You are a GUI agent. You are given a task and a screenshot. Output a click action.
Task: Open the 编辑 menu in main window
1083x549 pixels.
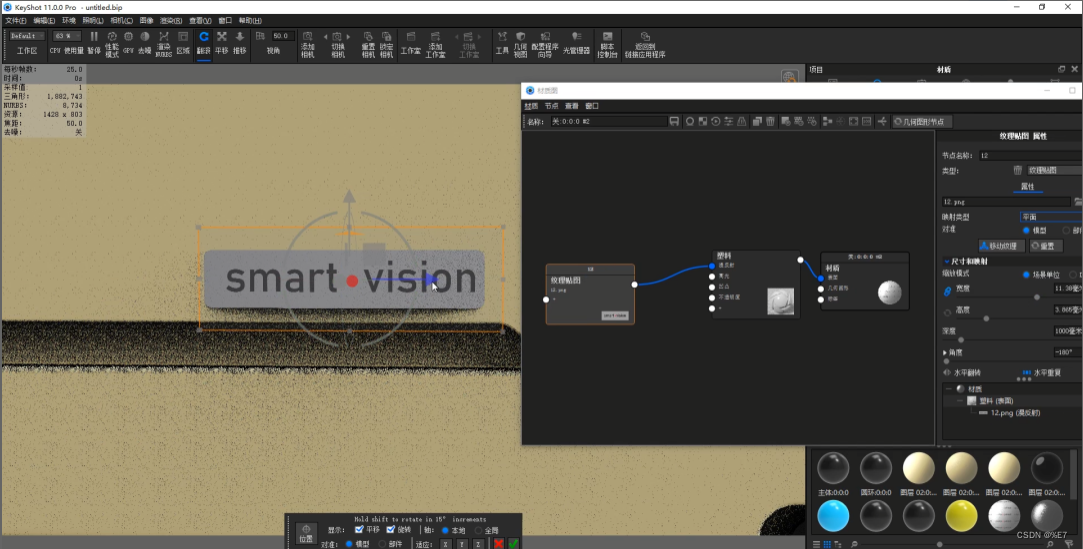click(44, 21)
